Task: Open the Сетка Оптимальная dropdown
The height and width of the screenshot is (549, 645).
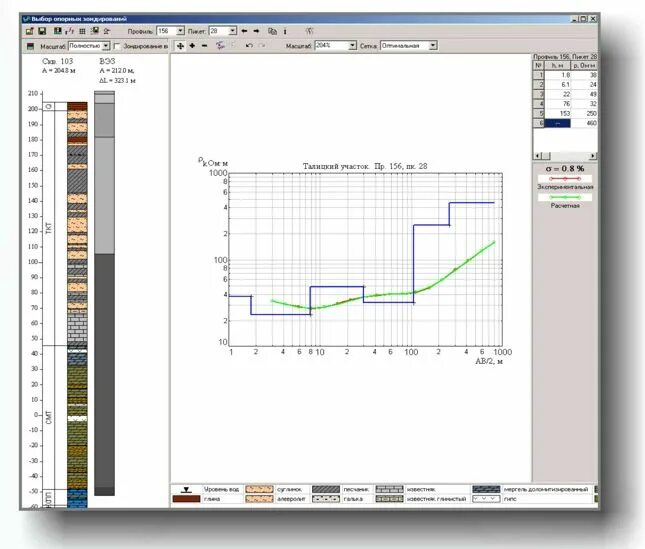Action: click(433, 46)
